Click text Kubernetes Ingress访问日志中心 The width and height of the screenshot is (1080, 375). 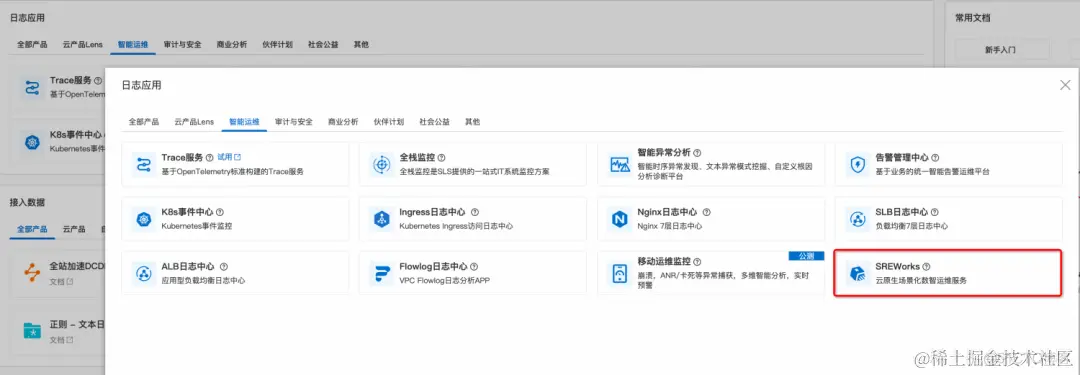[455, 226]
